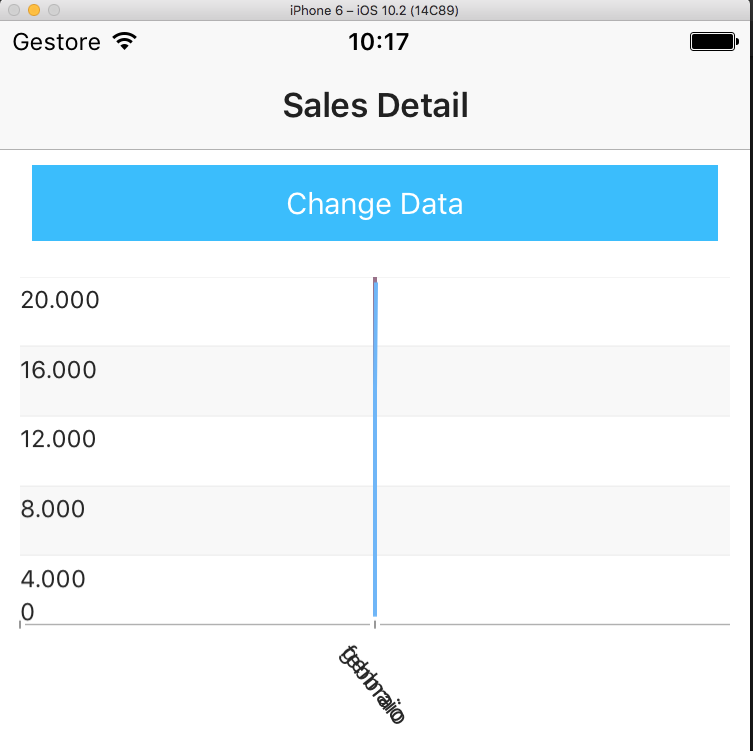Image resolution: width=753 pixels, height=751 pixels.
Task: Click the blue vertical chart bar
Action: point(375,450)
